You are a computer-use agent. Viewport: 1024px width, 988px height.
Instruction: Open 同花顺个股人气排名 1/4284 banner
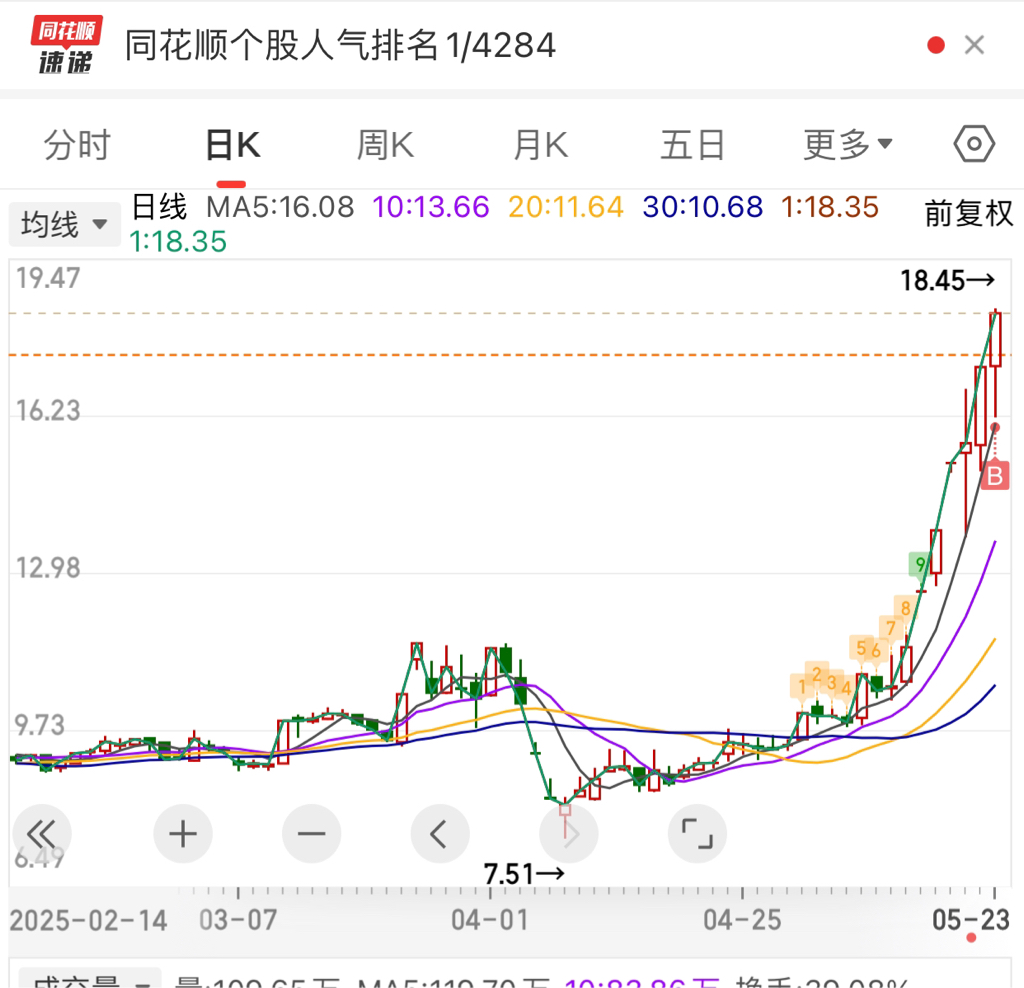tap(340, 45)
